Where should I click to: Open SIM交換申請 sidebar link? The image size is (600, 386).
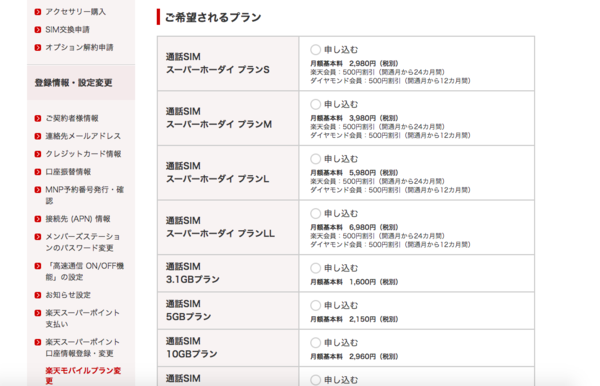pos(67,29)
